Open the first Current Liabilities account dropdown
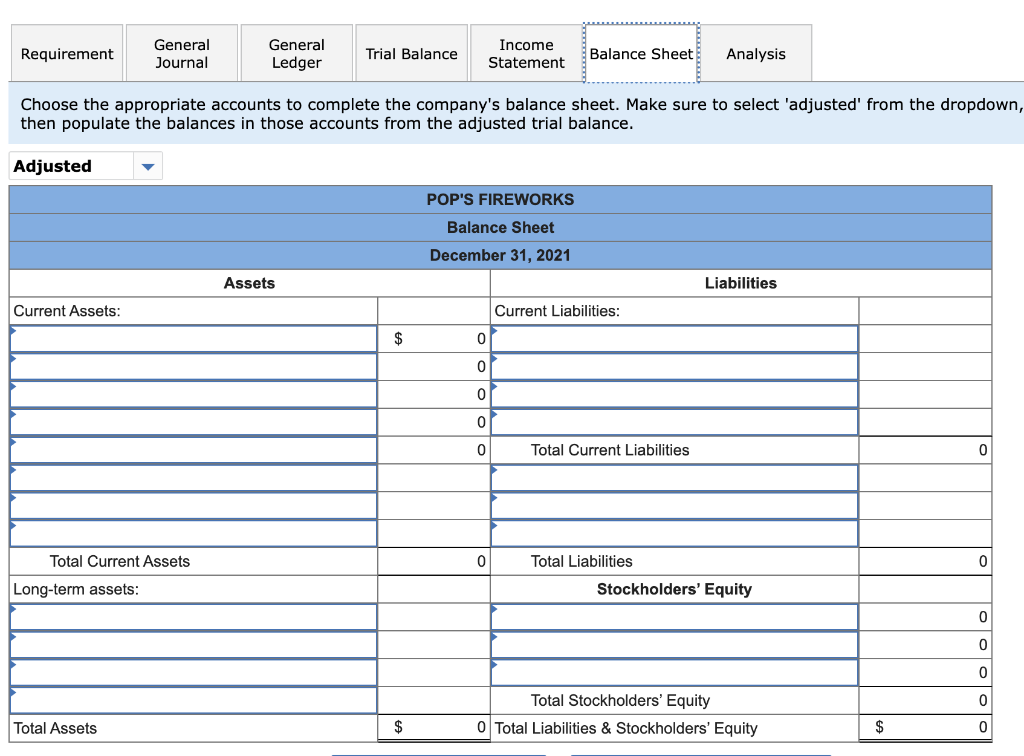1024x756 pixels. click(675, 339)
